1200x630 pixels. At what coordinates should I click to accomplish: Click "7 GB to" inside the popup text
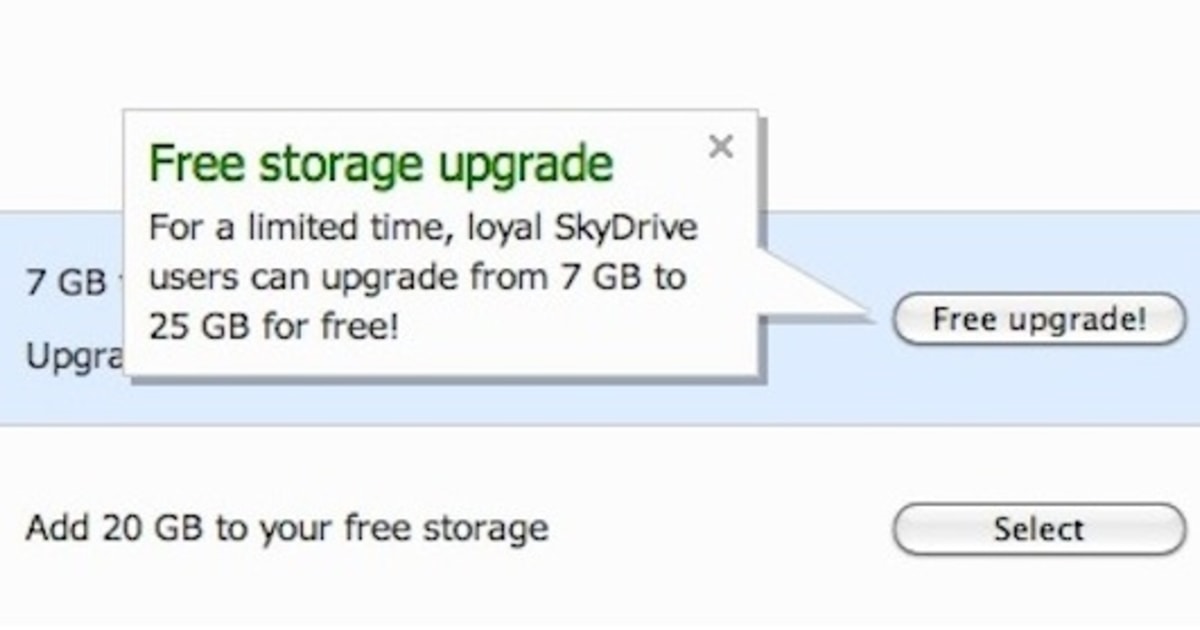point(622,276)
